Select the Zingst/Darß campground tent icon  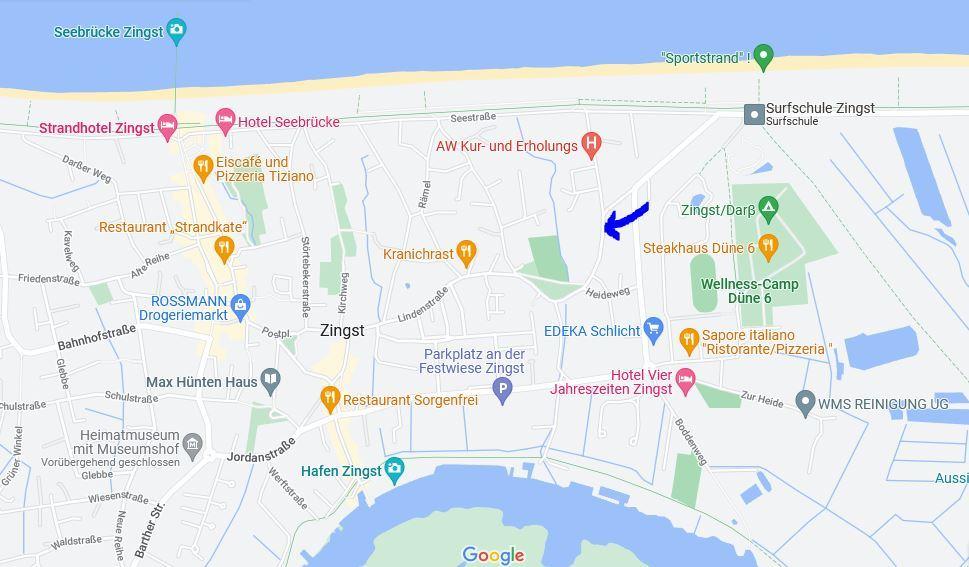click(768, 210)
